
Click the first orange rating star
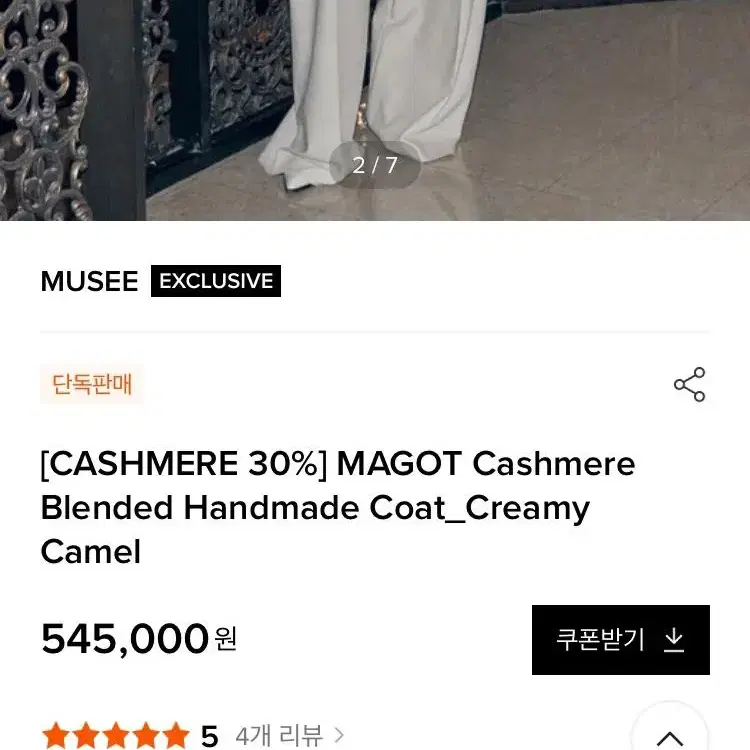pyautogui.click(x=55, y=735)
